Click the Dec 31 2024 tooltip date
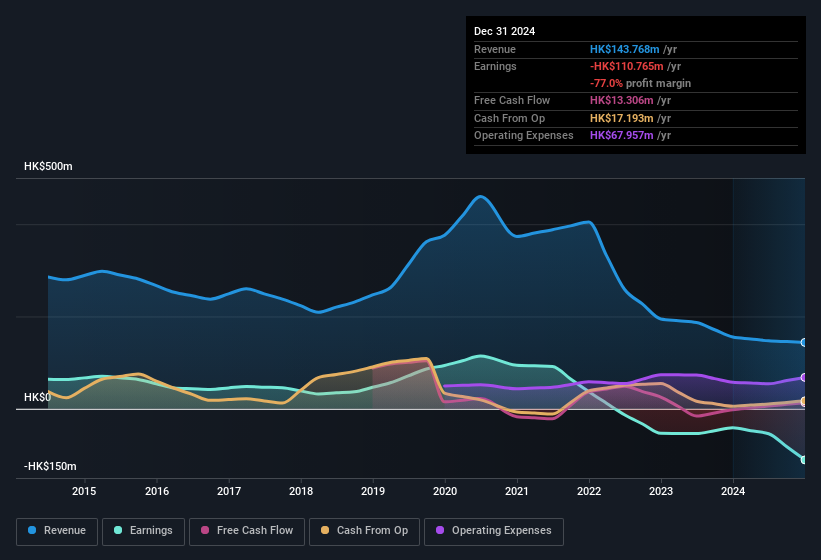 click(x=504, y=31)
